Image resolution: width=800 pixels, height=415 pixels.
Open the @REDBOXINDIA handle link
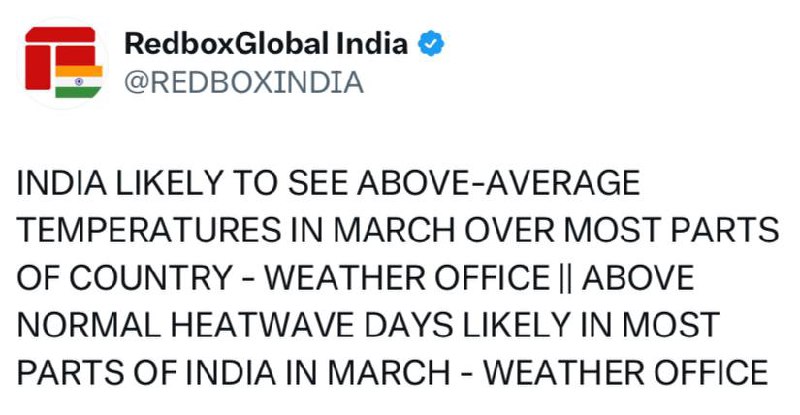point(244,83)
